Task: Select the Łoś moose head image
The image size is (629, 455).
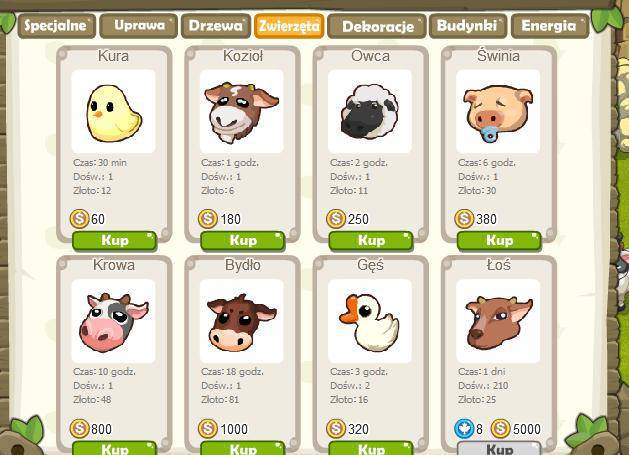Action: (x=498, y=321)
